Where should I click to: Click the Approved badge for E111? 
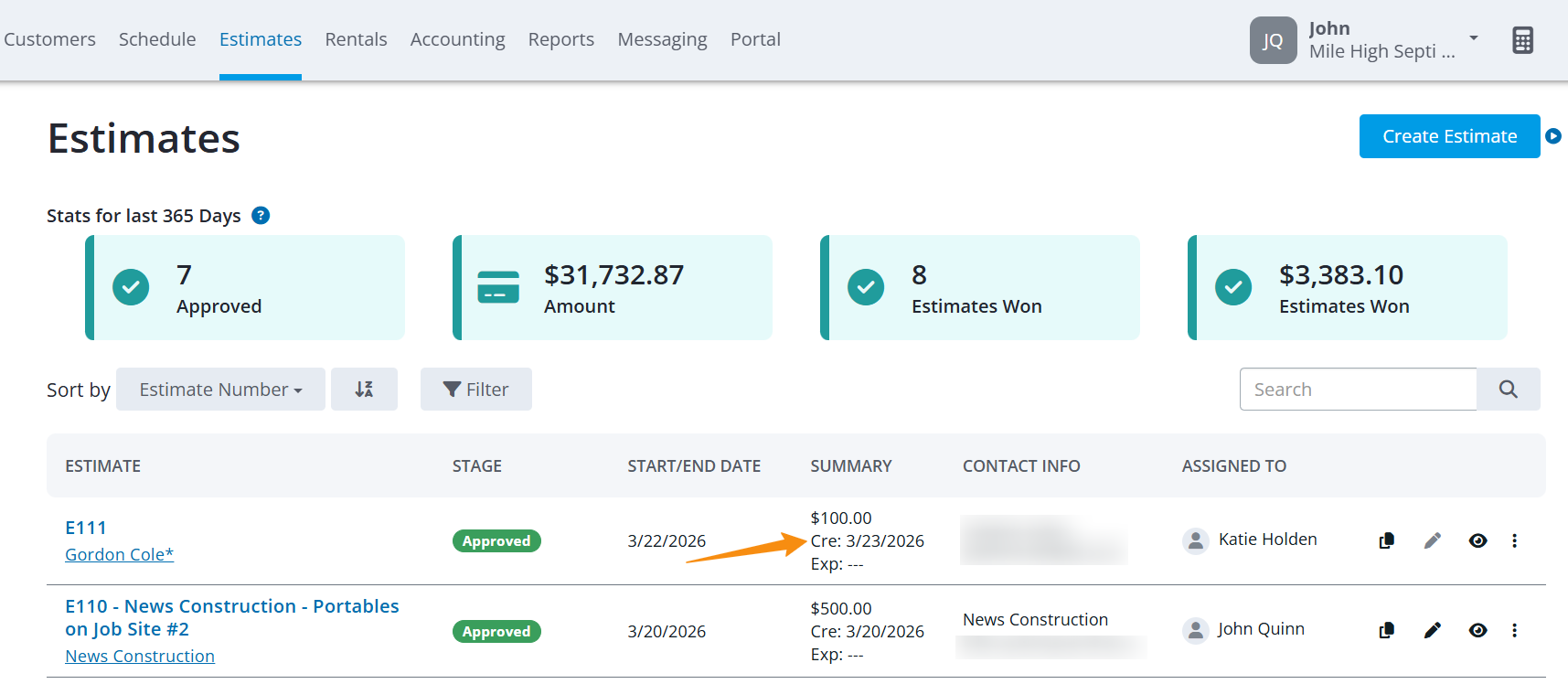click(x=496, y=541)
